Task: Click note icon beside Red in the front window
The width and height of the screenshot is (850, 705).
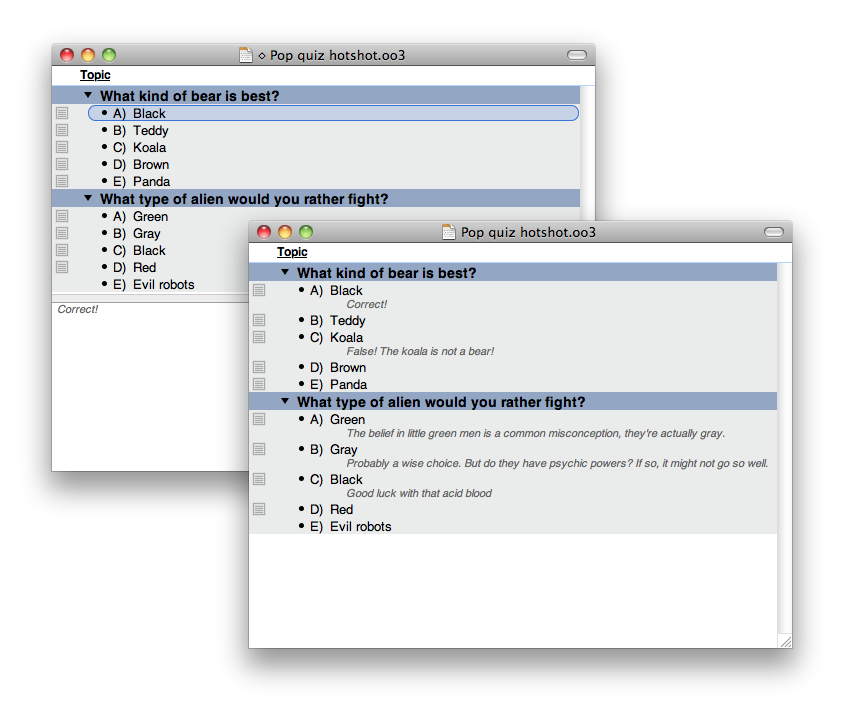Action: tap(259, 510)
